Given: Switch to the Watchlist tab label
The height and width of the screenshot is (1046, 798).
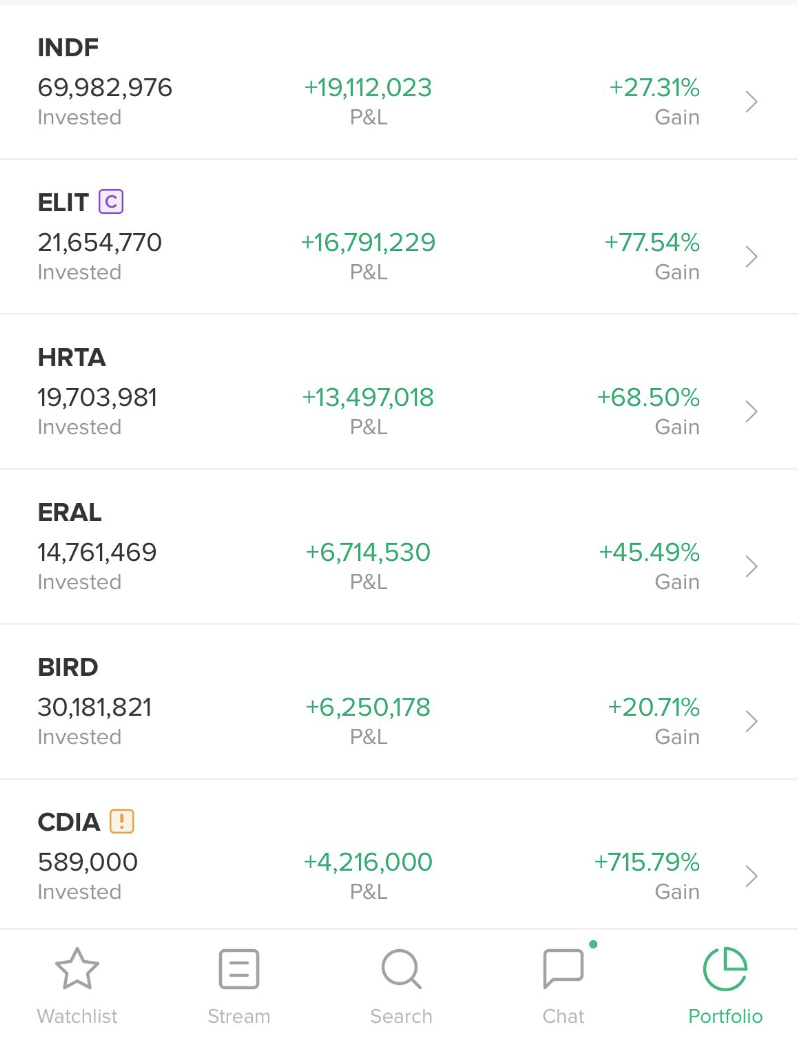Looking at the screenshot, I should (77, 1016).
